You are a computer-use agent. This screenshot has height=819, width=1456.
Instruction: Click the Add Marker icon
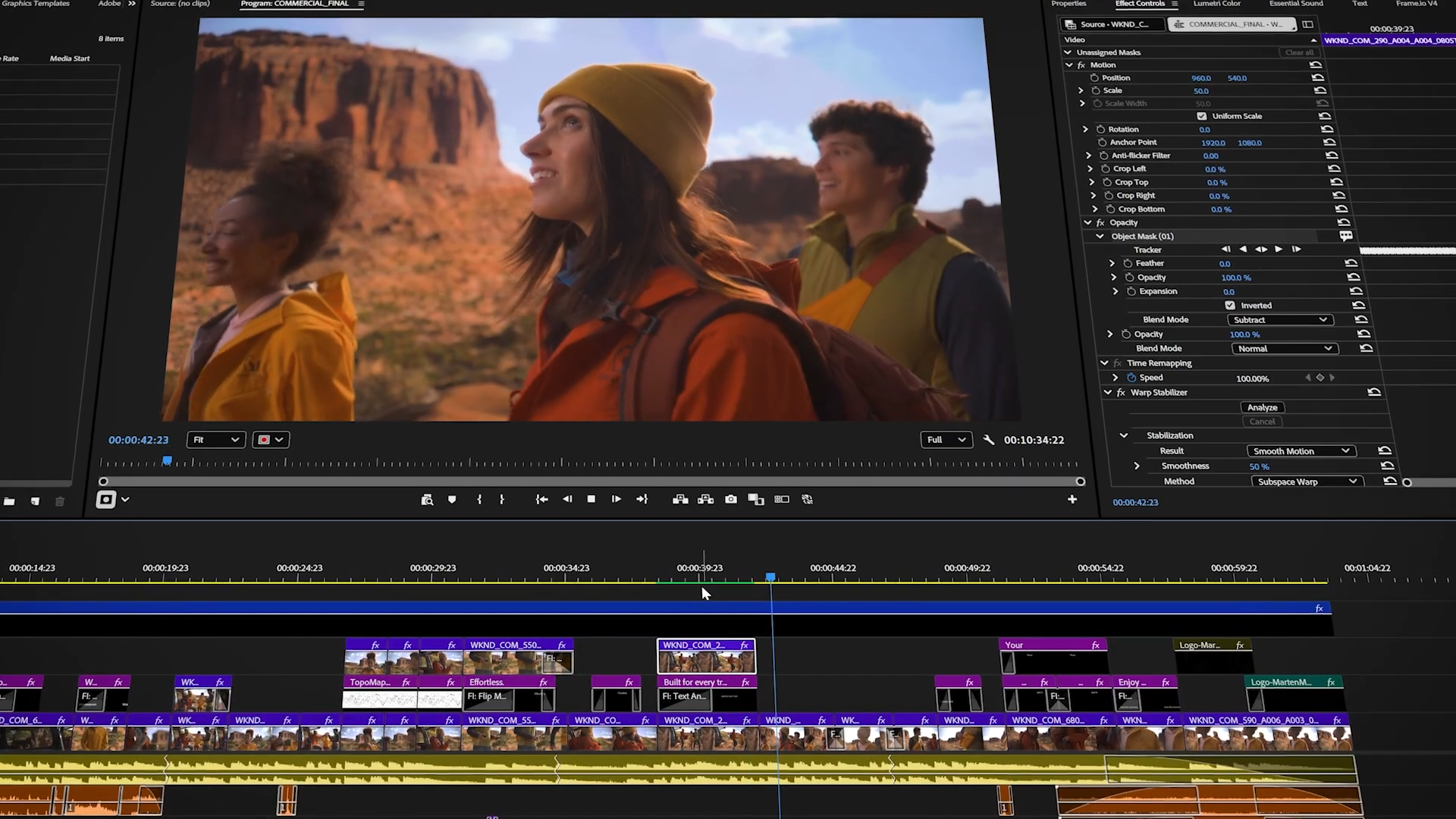pos(452,500)
